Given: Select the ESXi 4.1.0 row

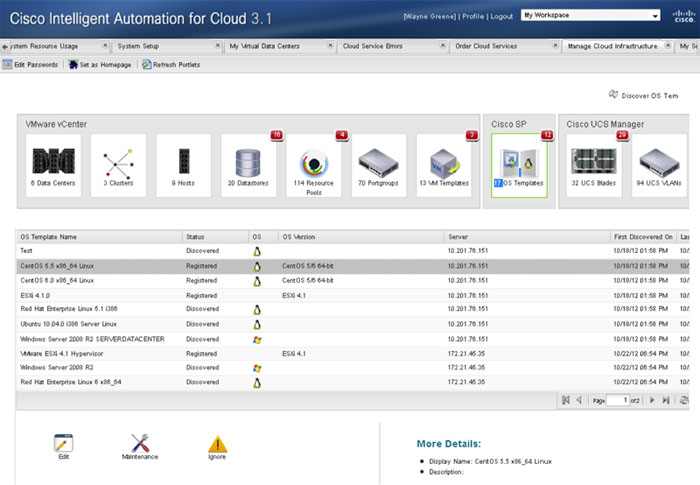Looking at the screenshot, I should [353, 296].
